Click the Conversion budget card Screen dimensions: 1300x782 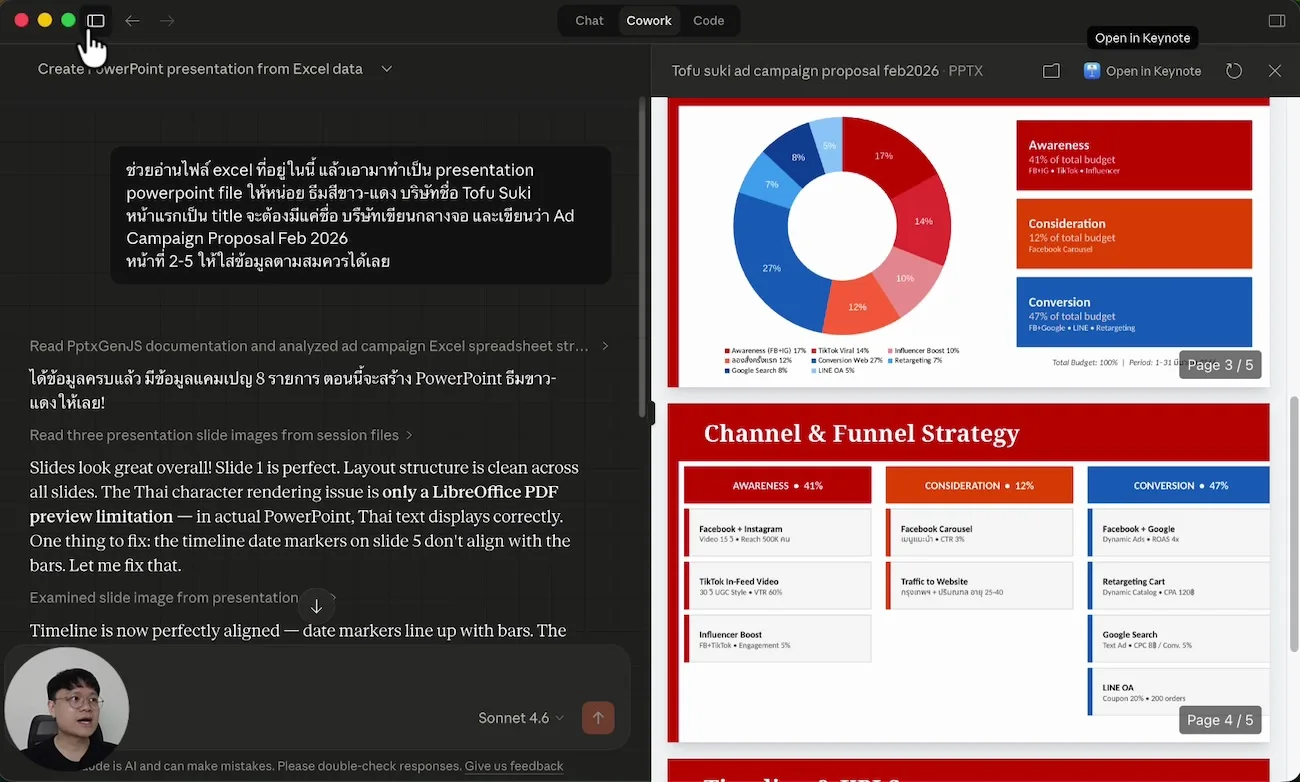point(1134,312)
